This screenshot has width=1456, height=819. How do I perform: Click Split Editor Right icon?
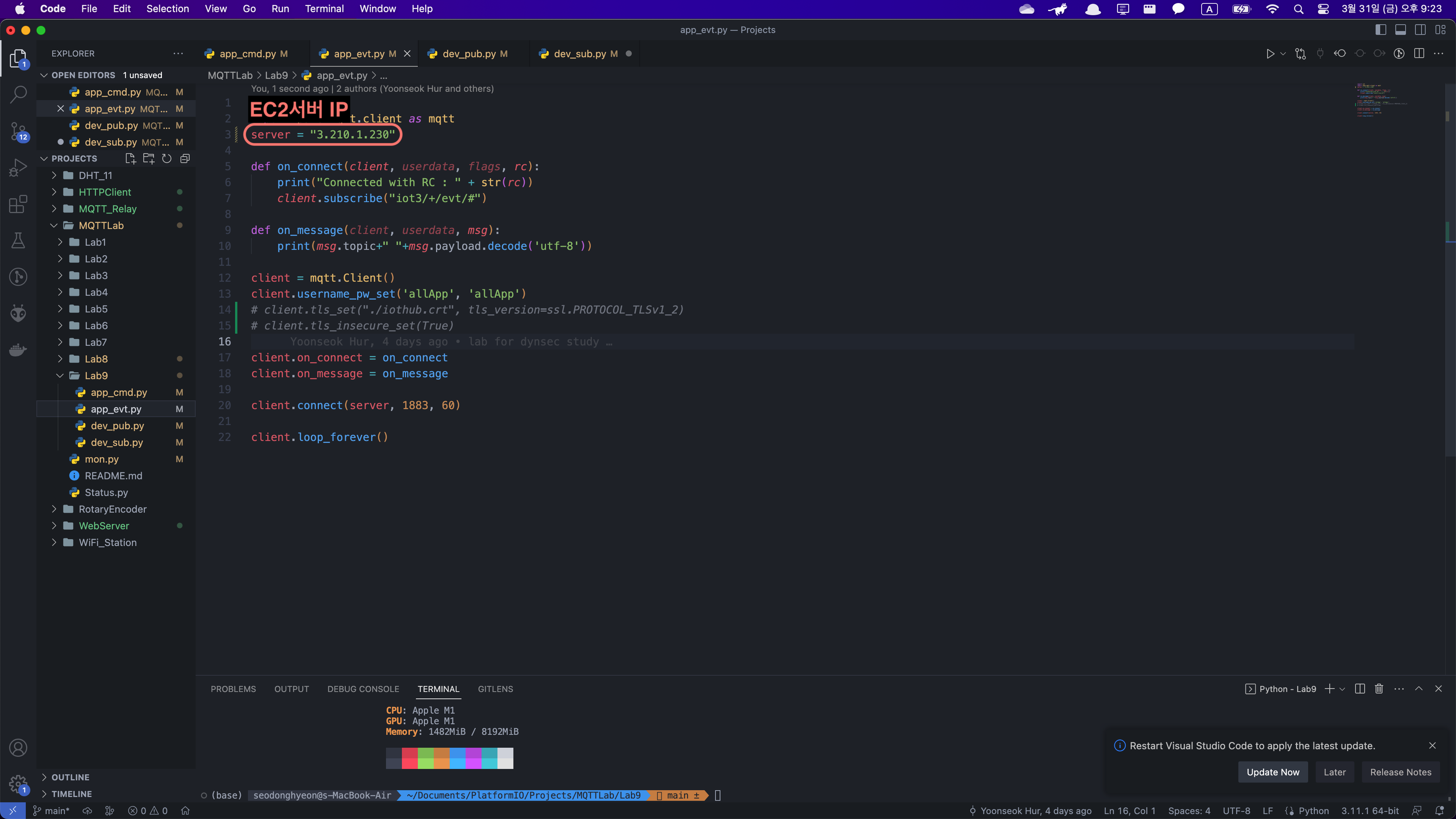(x=1419, y=54)
